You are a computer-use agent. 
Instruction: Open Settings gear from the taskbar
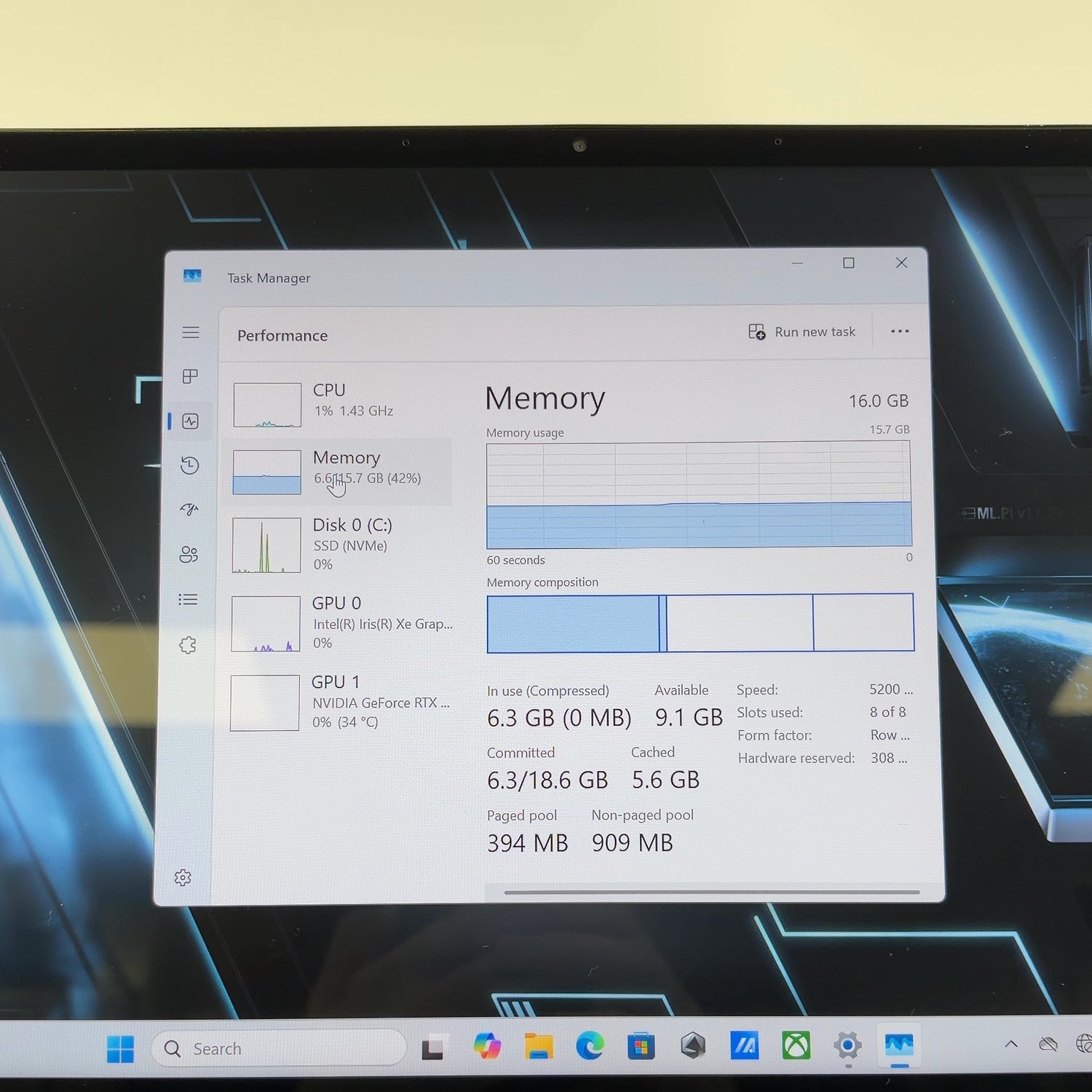(847, 1046)
